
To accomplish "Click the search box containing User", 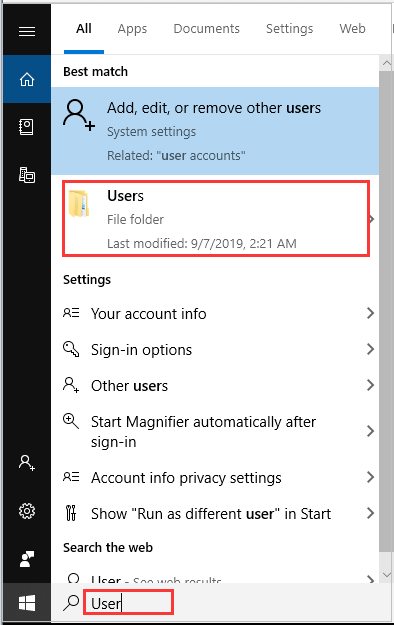I will pyautogui.click(x=128, y=603).
